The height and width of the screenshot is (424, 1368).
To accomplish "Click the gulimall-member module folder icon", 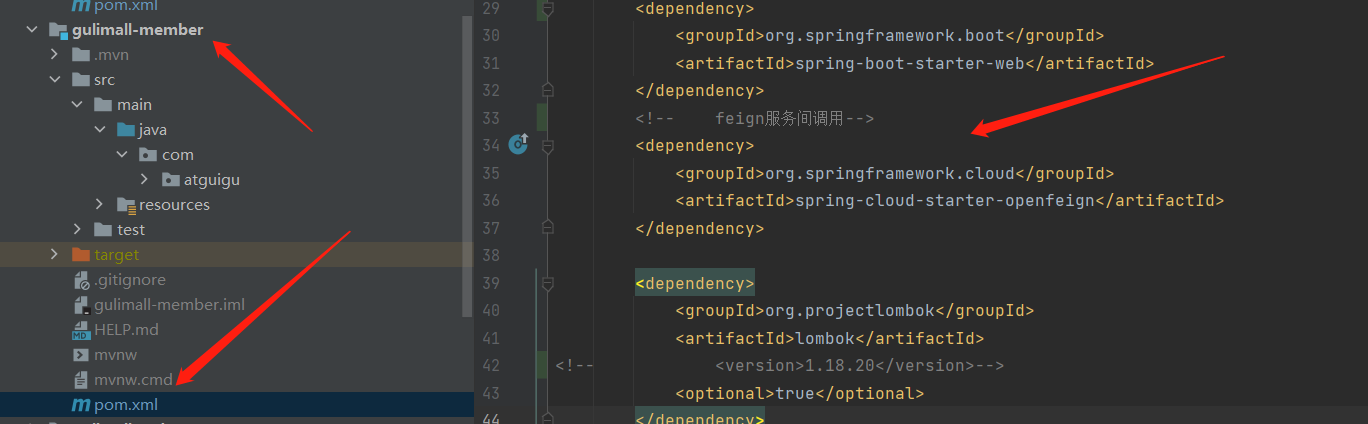I will point(58,30).
